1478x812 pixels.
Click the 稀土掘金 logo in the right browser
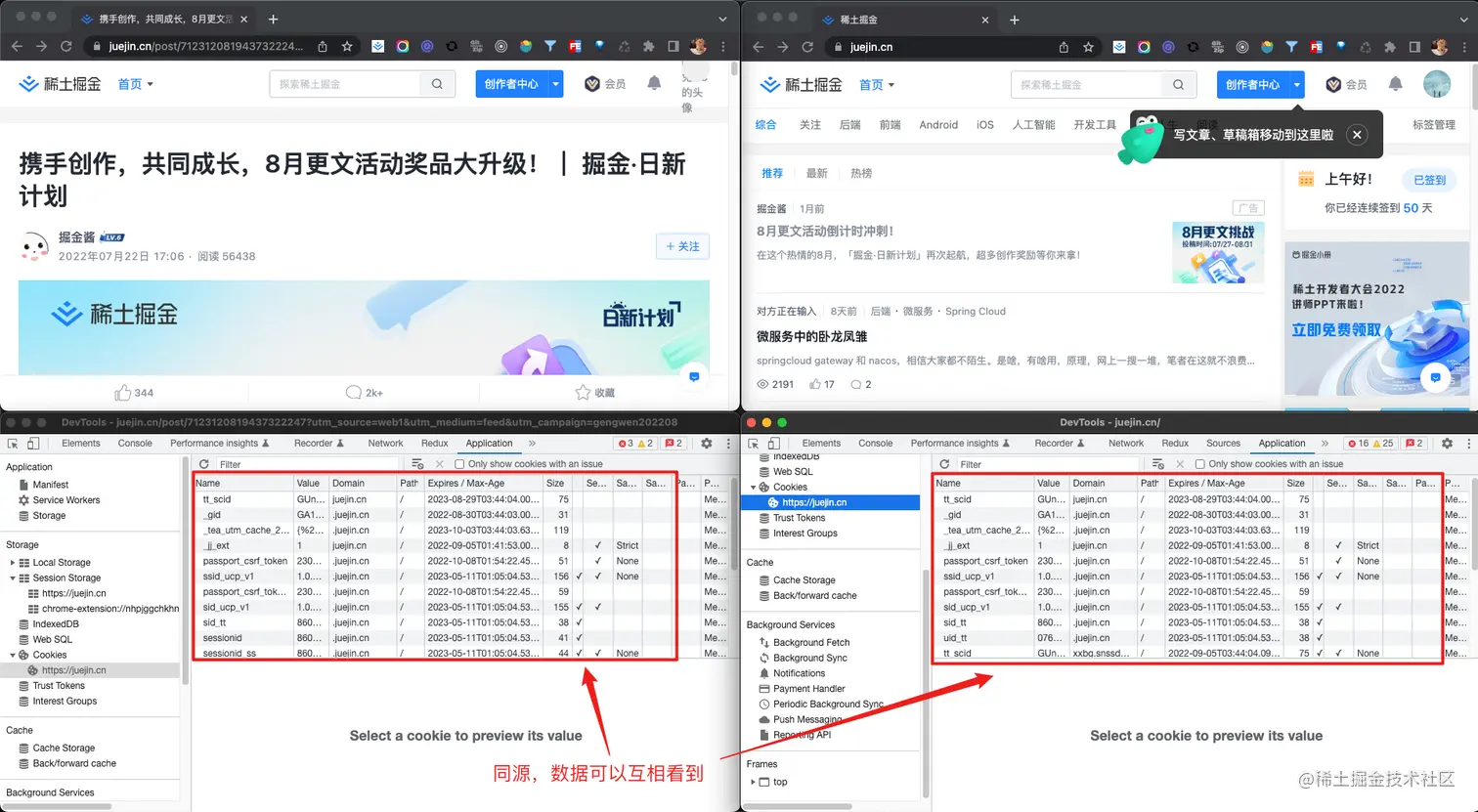click(x=802, y=84)
